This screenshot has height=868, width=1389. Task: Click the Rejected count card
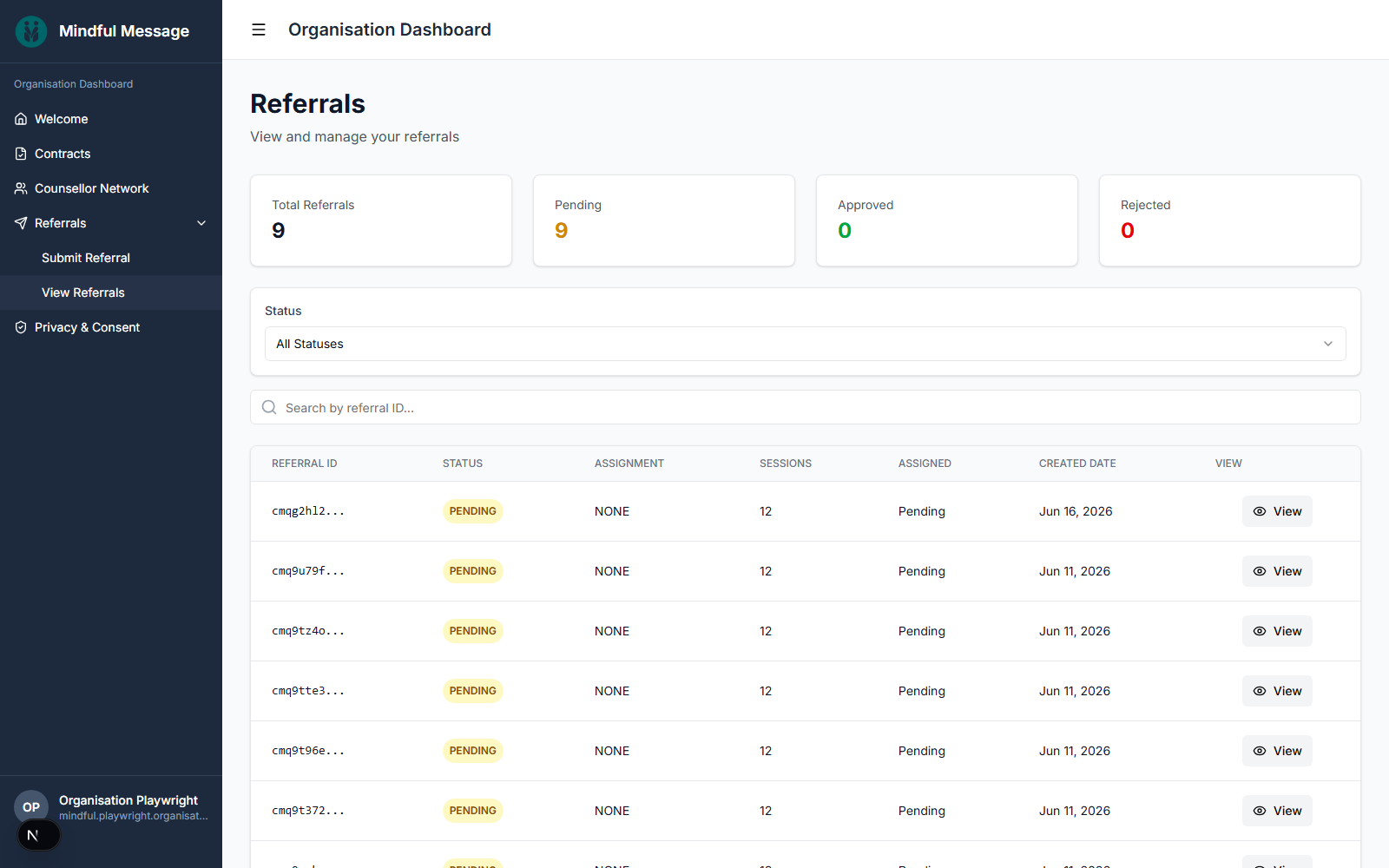tap(1230, 220)
